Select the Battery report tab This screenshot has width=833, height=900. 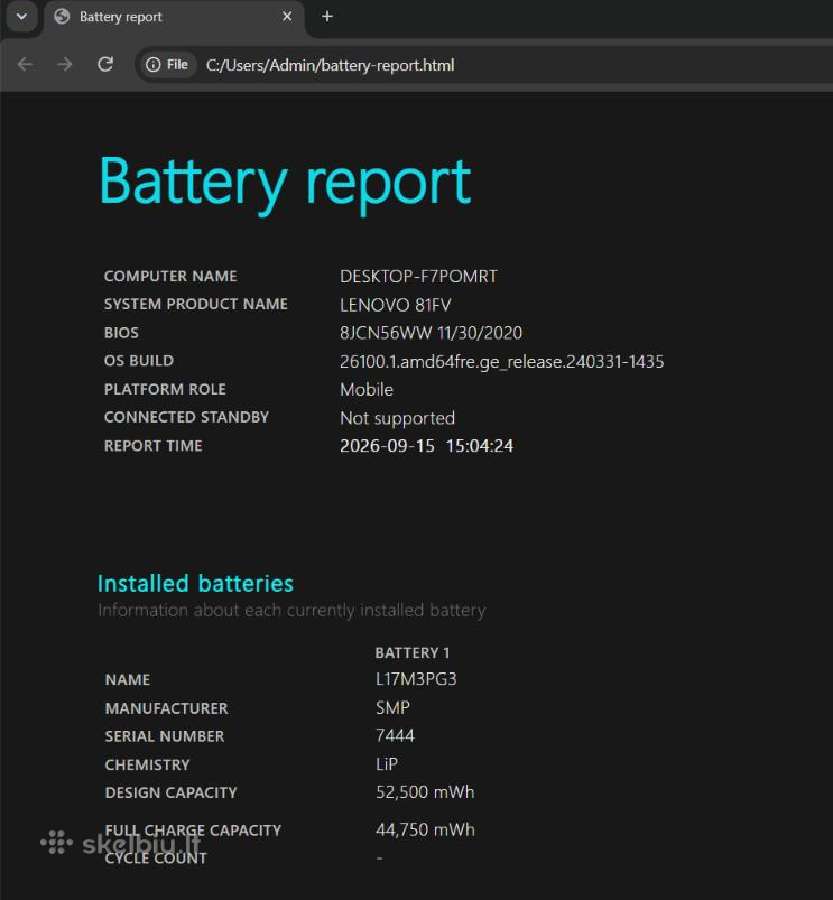[x=174, y=17]
